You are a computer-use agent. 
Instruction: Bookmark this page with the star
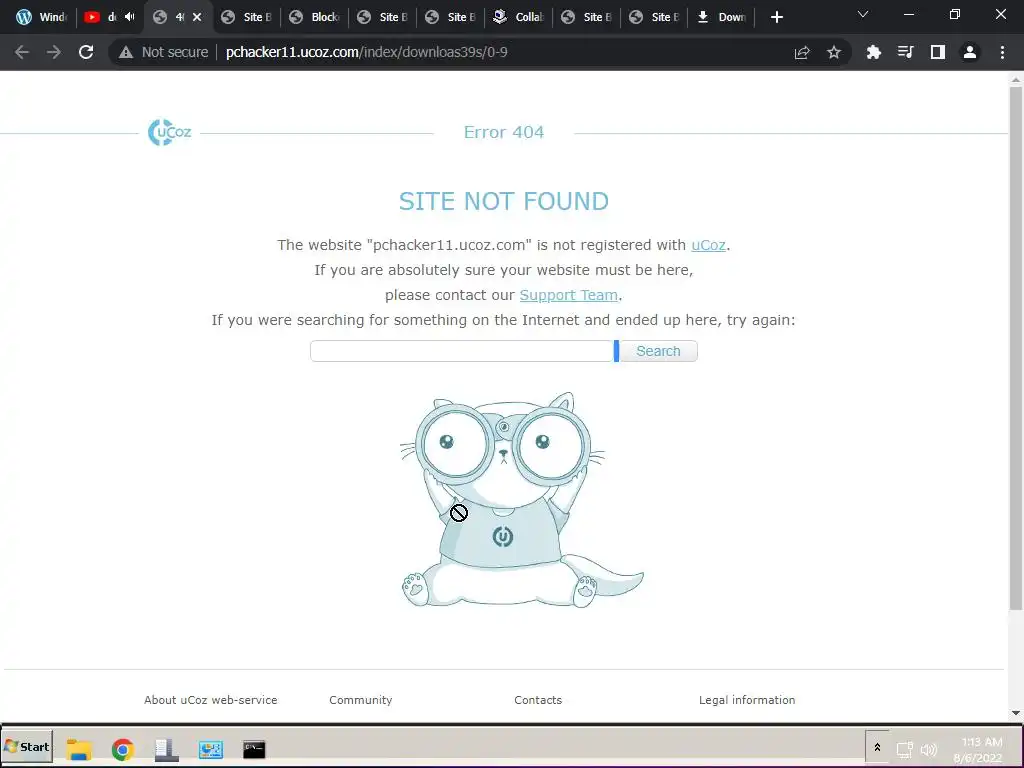(834, 52)
